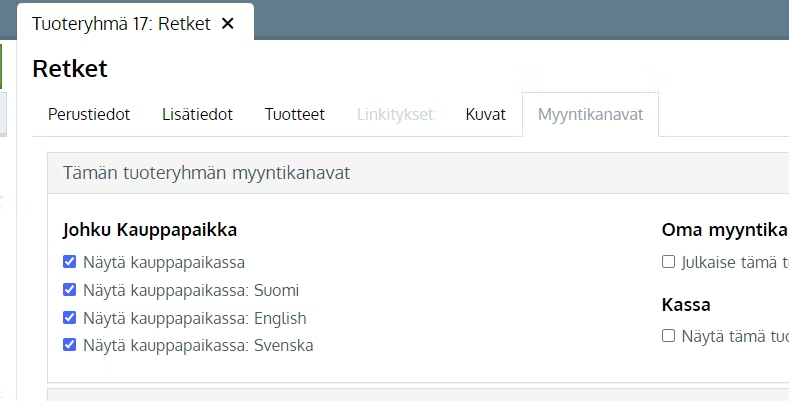This screenshot has width=789, height=401.
Task: Open the Perustiedot tab
Action: [x=89, y=114]
